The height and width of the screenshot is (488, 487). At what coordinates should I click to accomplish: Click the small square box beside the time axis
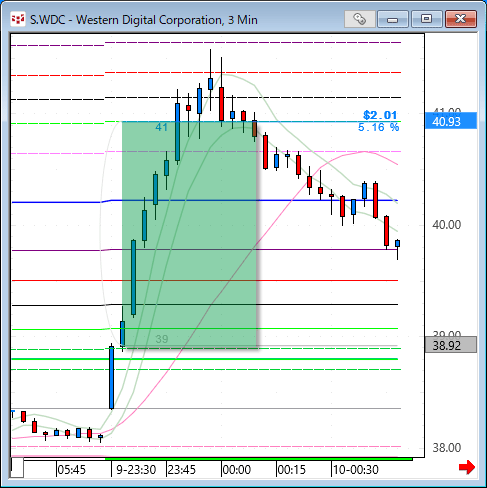[x=17, y=467]
